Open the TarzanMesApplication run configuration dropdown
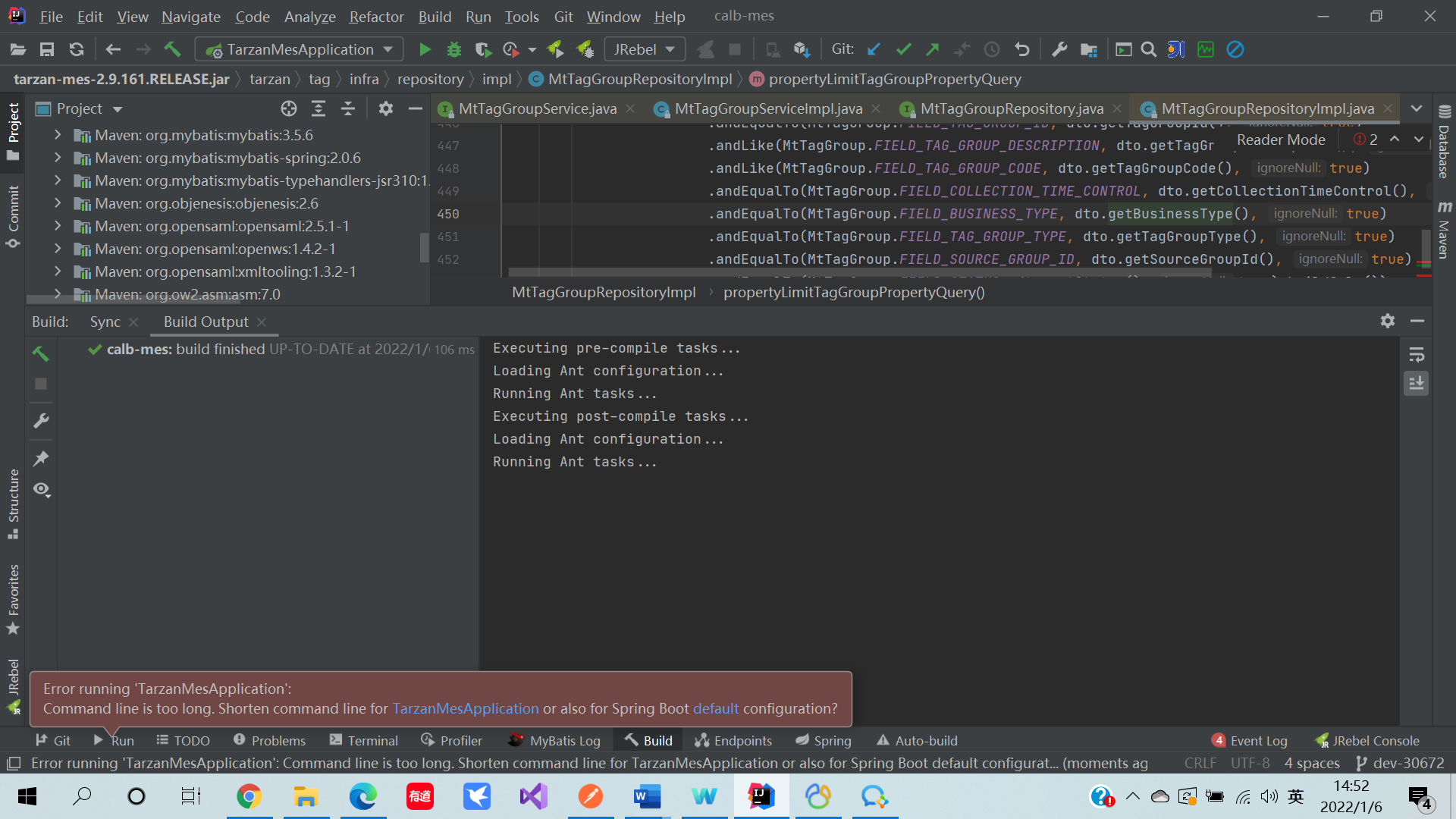This screenshot has width=1456, height=819. coord(300,49)
